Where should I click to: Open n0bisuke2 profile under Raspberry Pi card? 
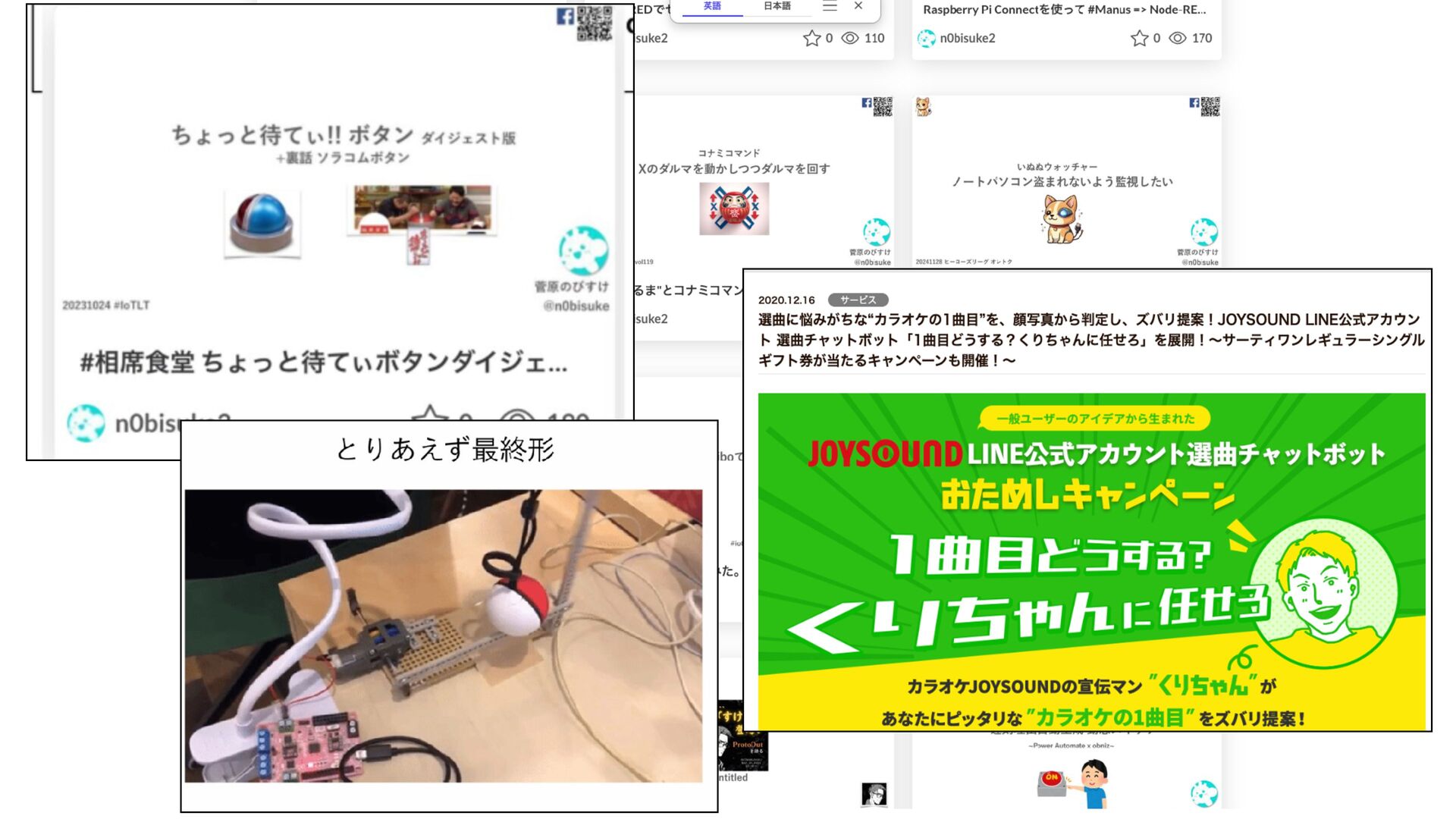pos(967,38)
